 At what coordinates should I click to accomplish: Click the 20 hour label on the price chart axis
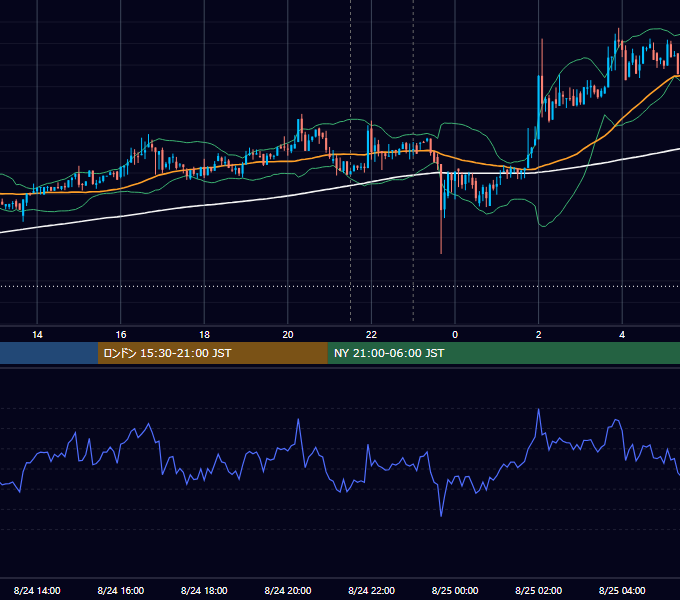point(288,335)
